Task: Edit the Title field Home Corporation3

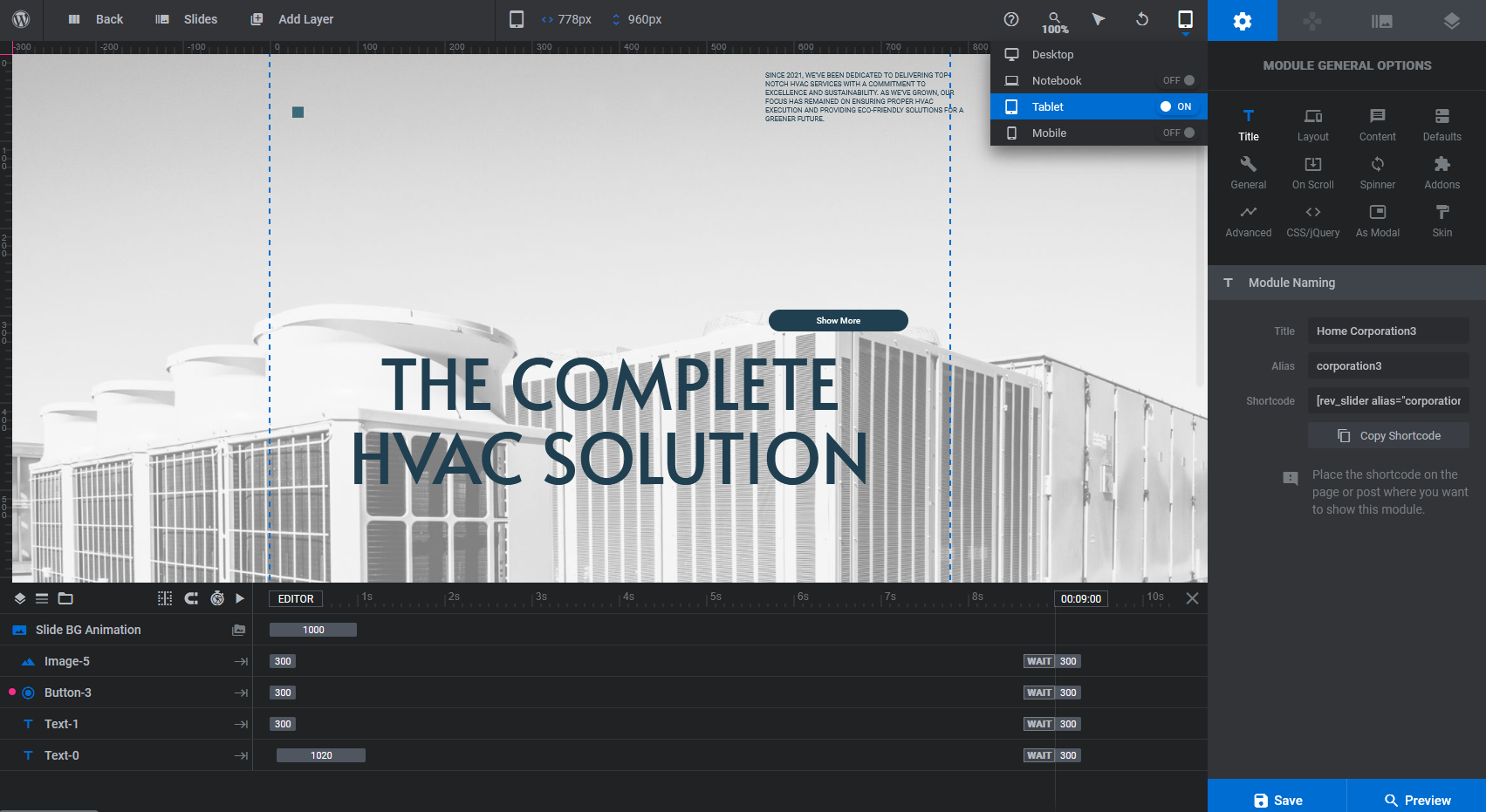Action: tap(1388, 331)
